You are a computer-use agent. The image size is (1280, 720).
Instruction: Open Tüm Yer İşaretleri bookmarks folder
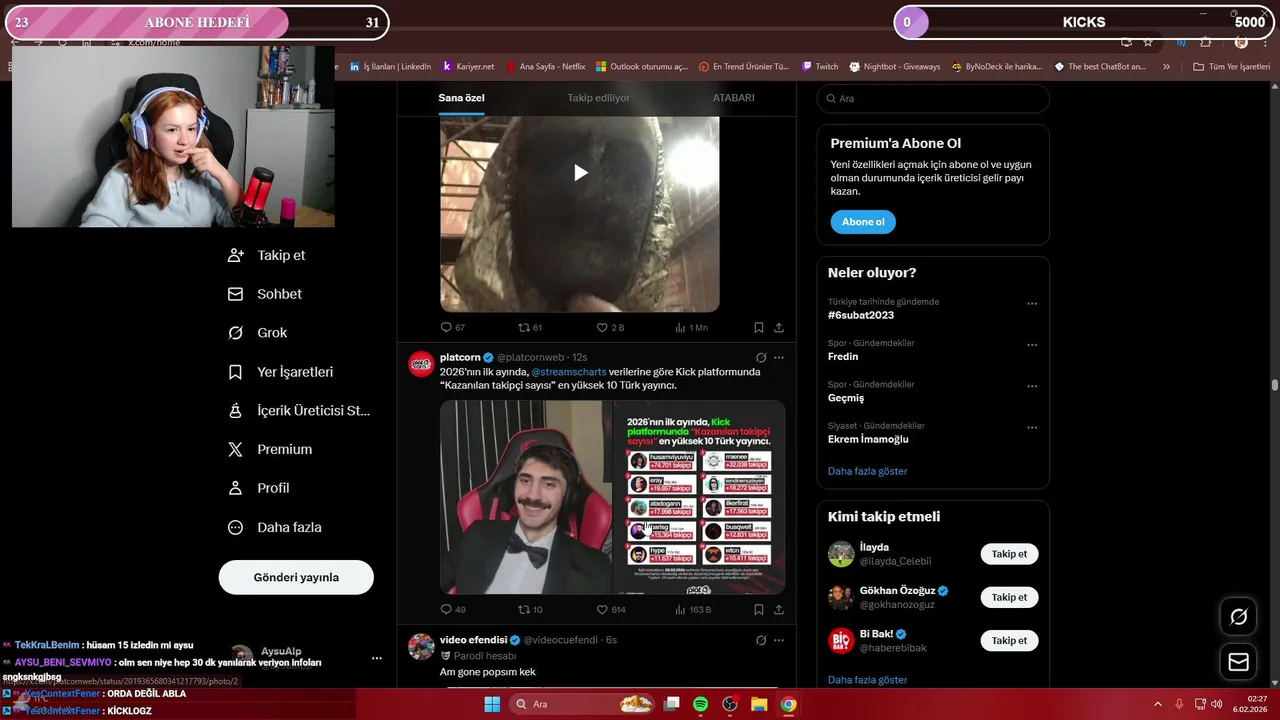pyautogui.click(x=1232, y=67)
